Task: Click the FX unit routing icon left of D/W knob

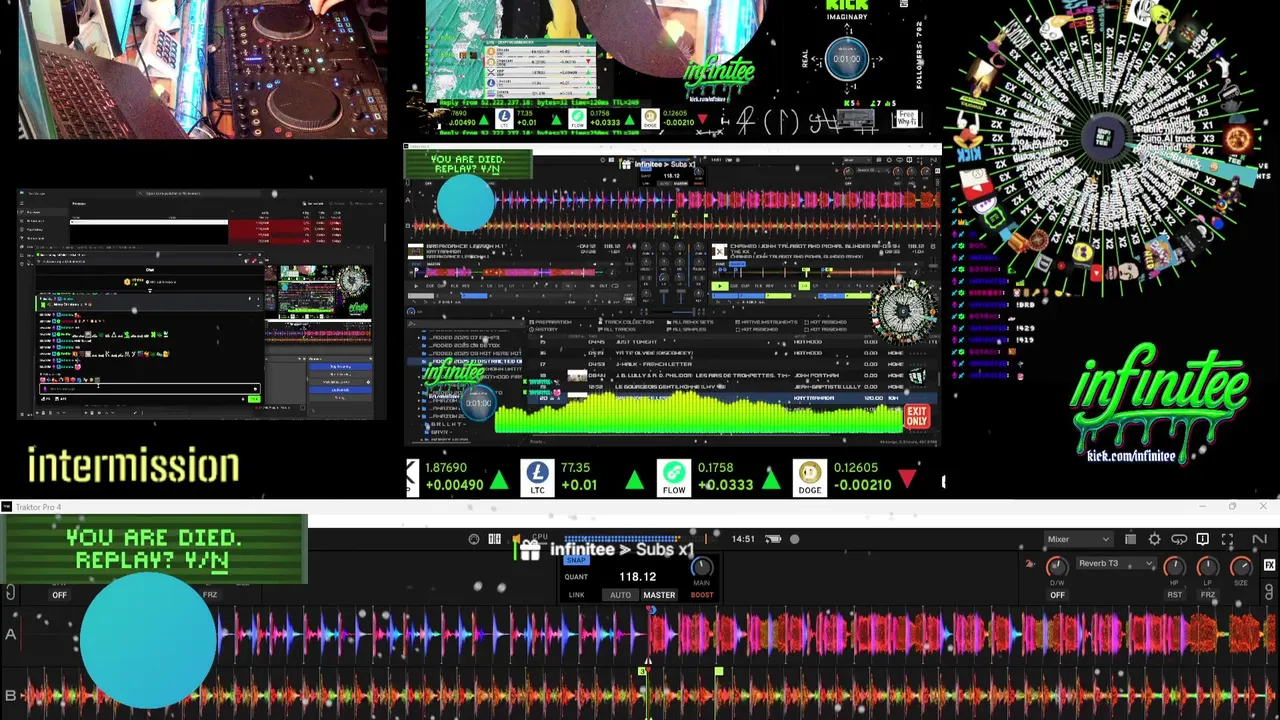Action: pos(1030,564)
